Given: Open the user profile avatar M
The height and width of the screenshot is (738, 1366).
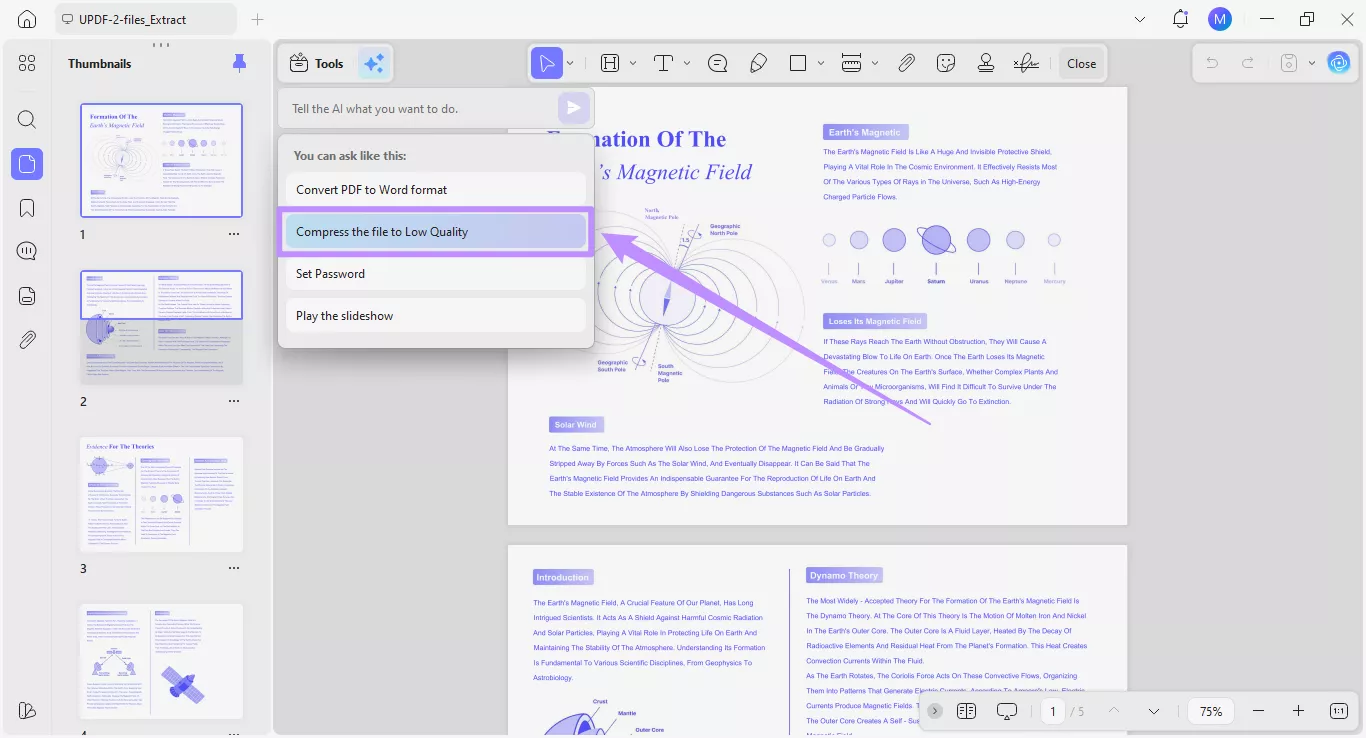Looking at the screenshot, I should click(x=1220, y=19).
